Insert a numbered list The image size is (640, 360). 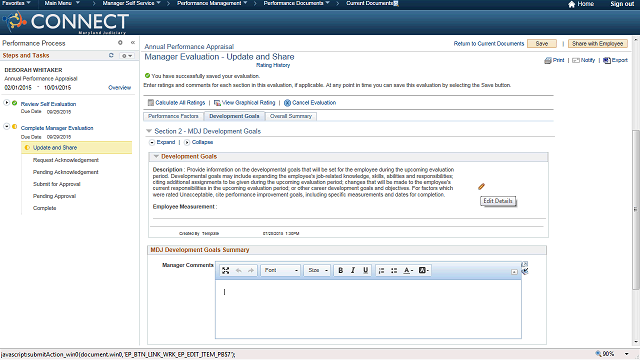381,270
